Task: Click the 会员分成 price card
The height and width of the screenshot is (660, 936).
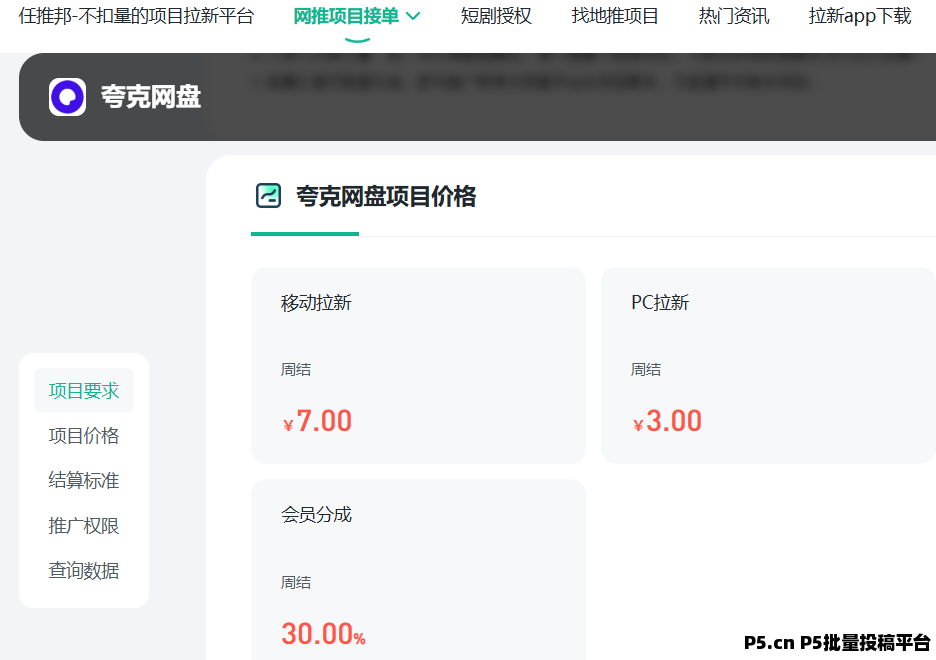Action: (x=418, y=570)
